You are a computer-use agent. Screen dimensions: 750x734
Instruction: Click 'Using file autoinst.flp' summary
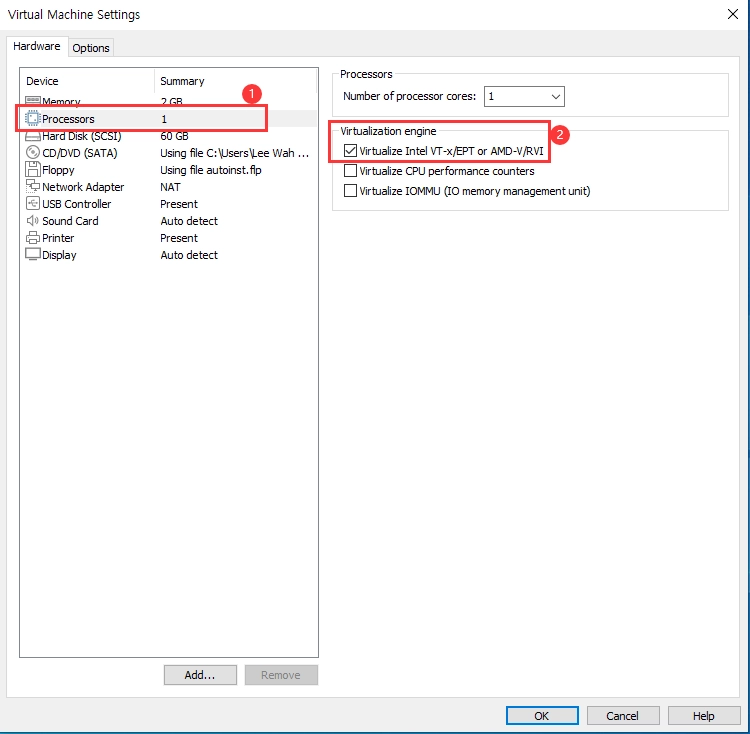(x=211, y=170)
